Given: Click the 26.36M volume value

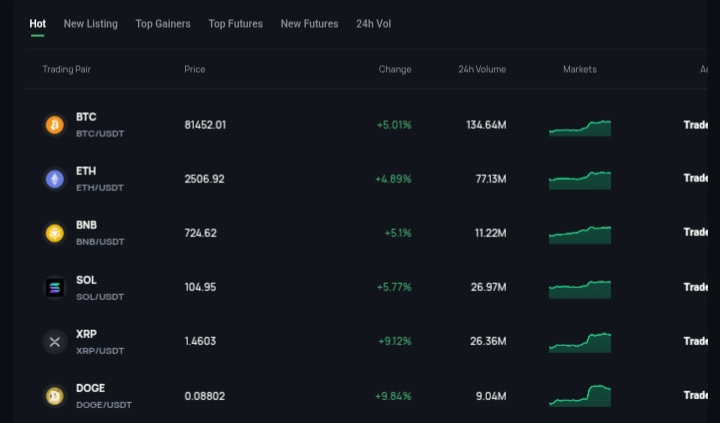Looking at the screenshot, I should [x=488, y=341].
